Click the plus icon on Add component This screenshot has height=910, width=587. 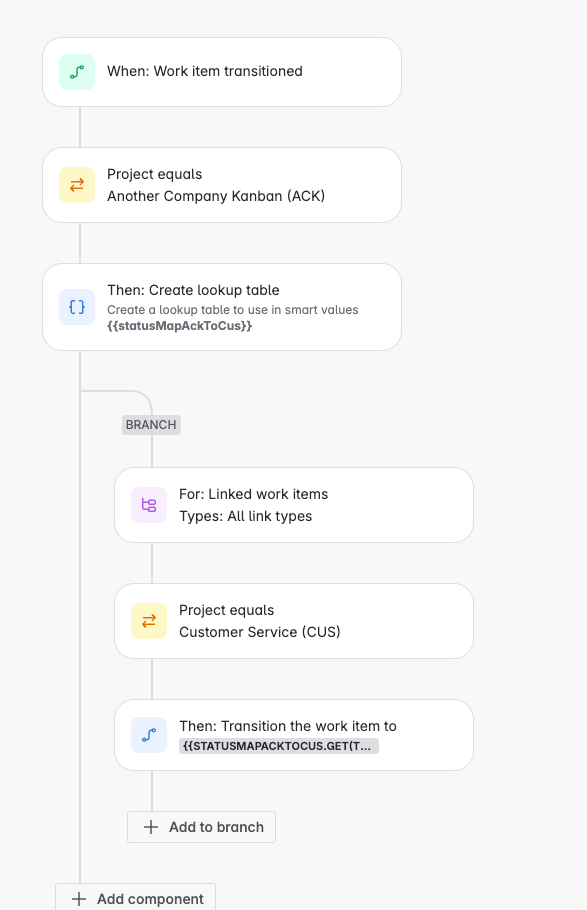[79, 899]
